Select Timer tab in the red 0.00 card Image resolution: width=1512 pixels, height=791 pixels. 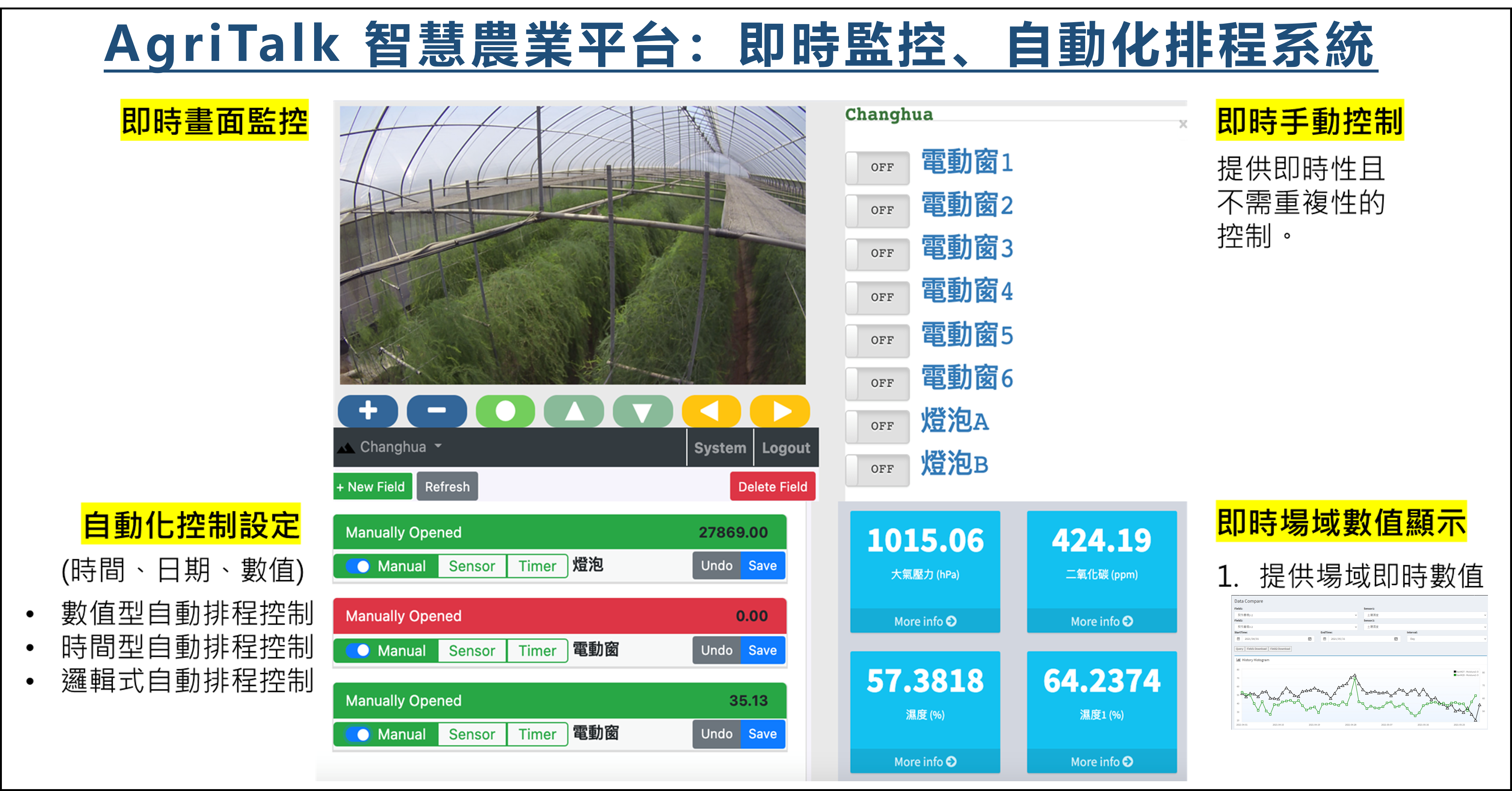click(537, 651)
